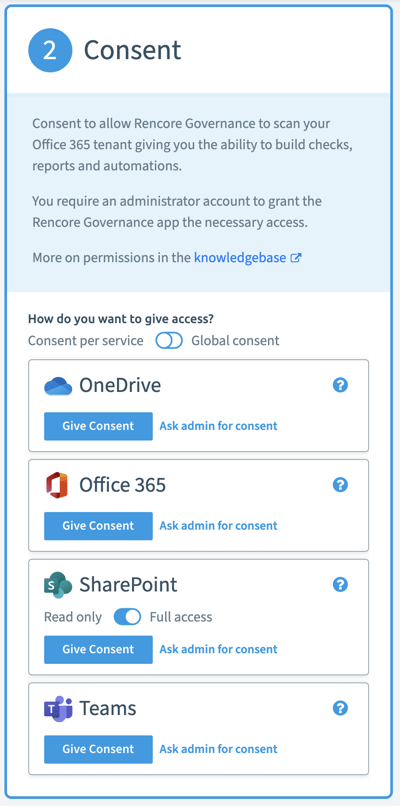The height and width of the screenshot is (806, 400).
Task: Click the Office 365 logo icon
Action: point(57,485)
